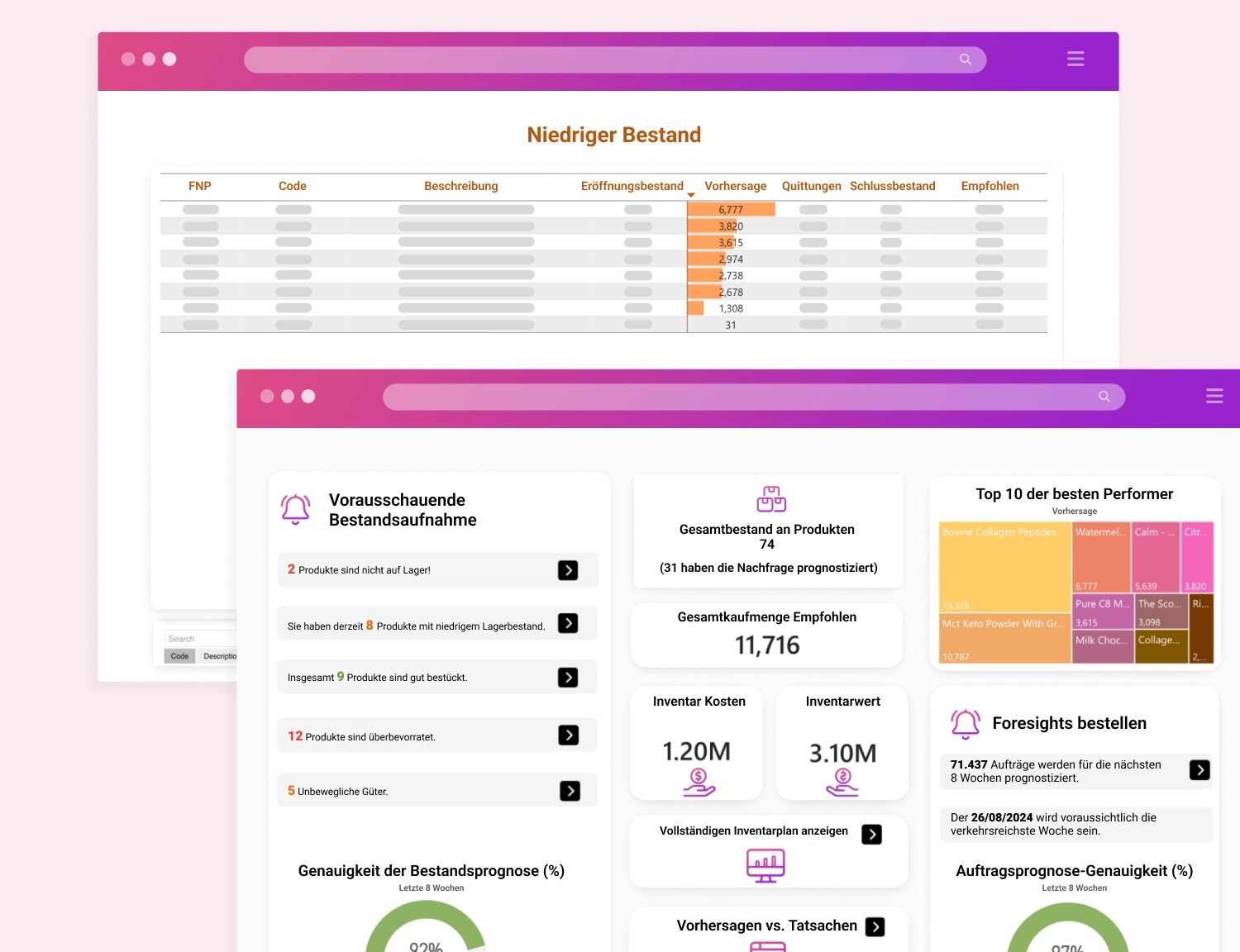Viewport: 1240px width, 952px height.
Task: Click search icon in front window address bar
Action: point(1104,397)
